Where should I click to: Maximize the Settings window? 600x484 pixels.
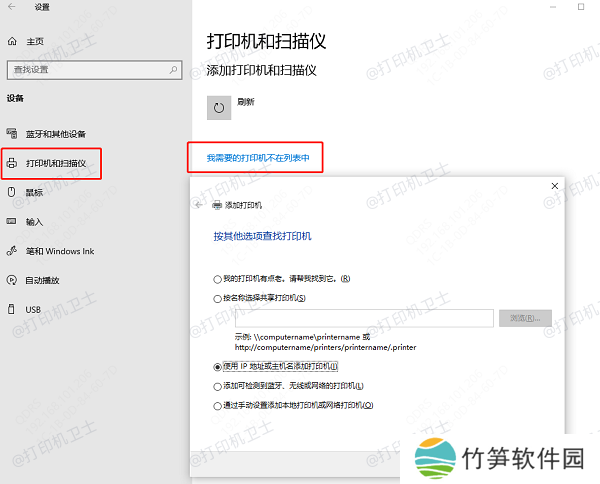point(581,7)
